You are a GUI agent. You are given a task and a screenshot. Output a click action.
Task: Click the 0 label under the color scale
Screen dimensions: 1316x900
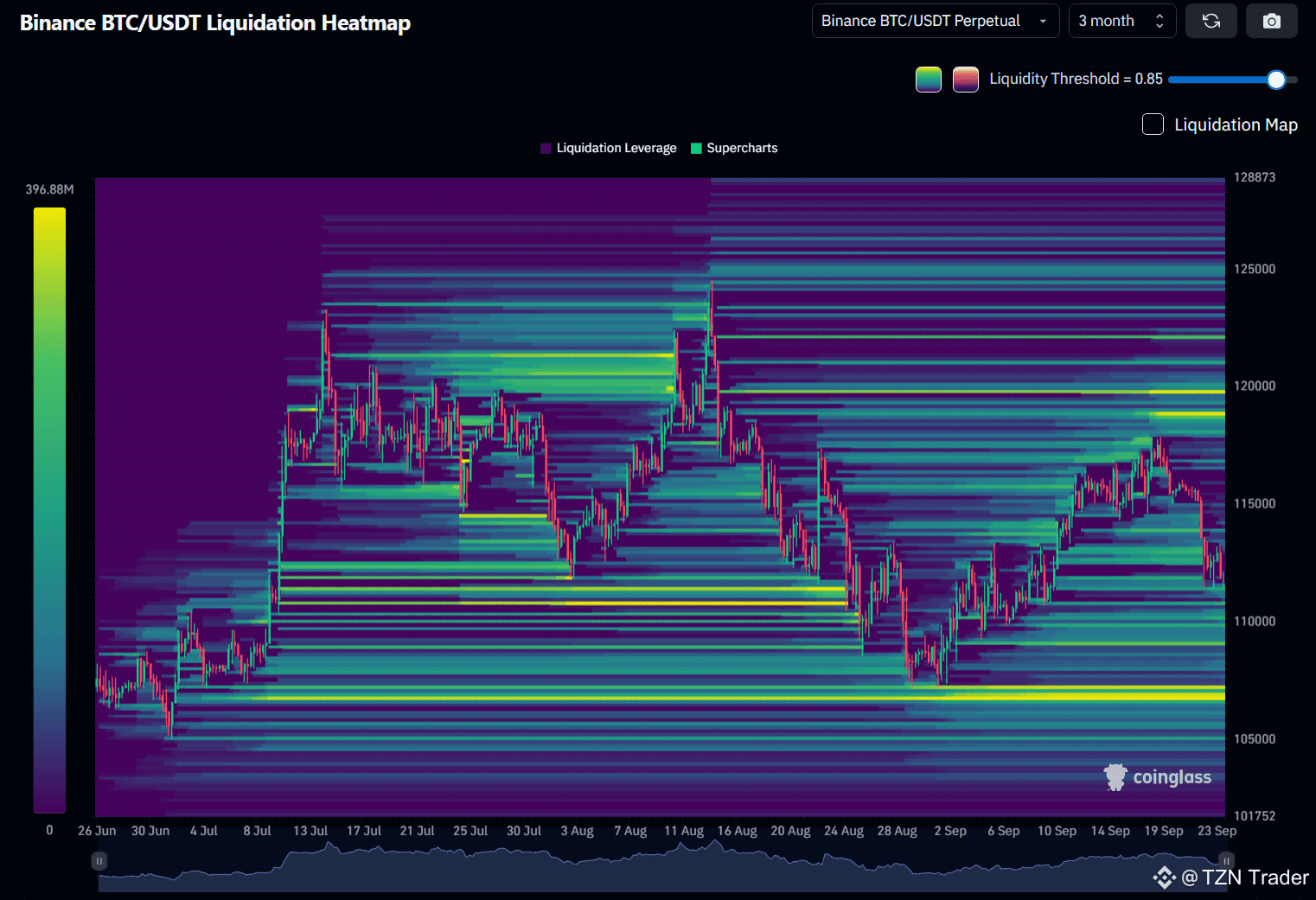pyautogui.click(x=49, y=830)
